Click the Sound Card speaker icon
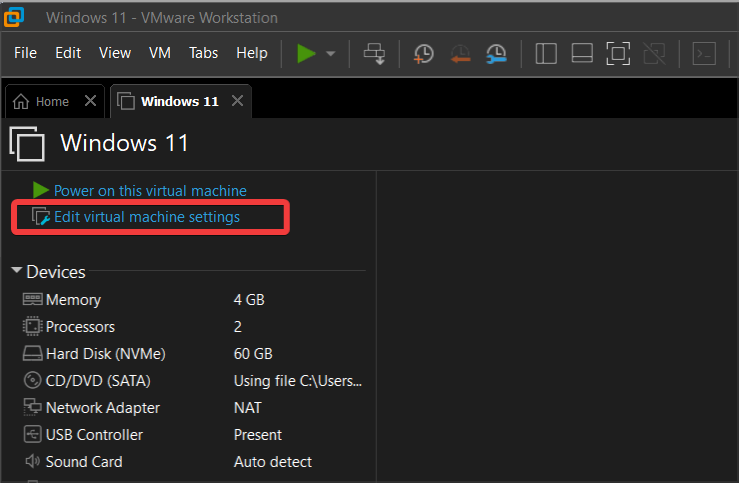This screenshot has width=739, height=483. click(x=33, y=461)
